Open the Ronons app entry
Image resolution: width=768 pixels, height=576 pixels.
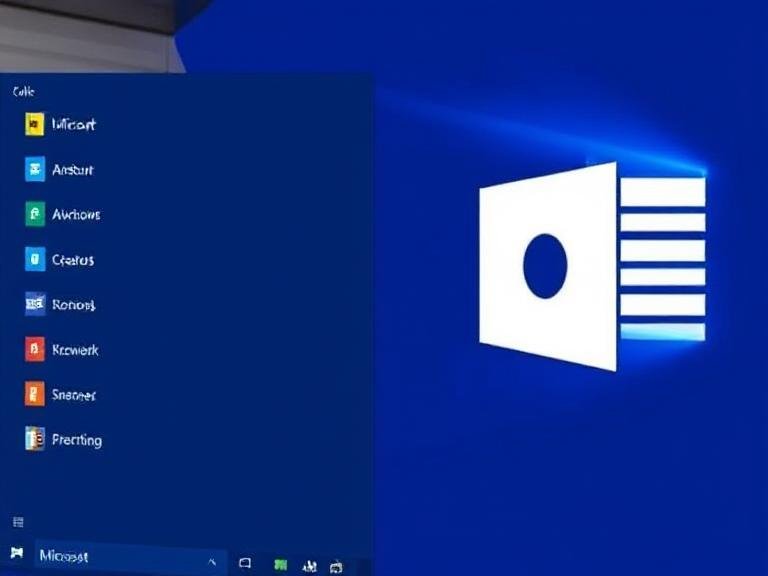[73, 305]
